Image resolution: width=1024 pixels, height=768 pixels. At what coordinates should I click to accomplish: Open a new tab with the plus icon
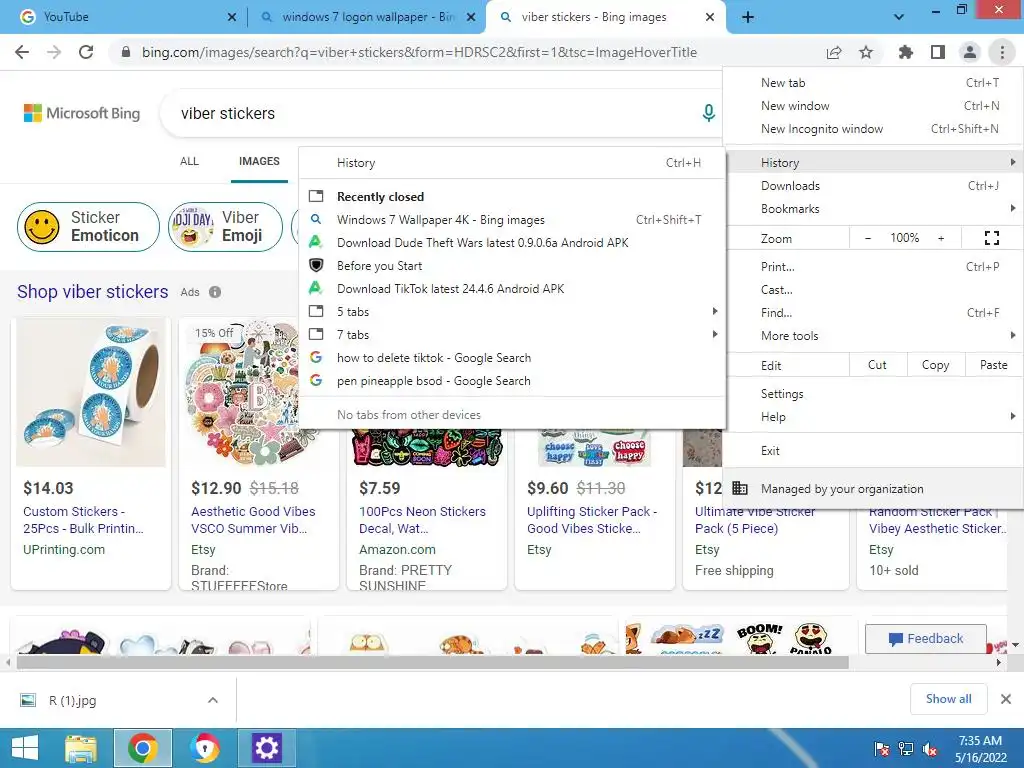tap(748, 17)
